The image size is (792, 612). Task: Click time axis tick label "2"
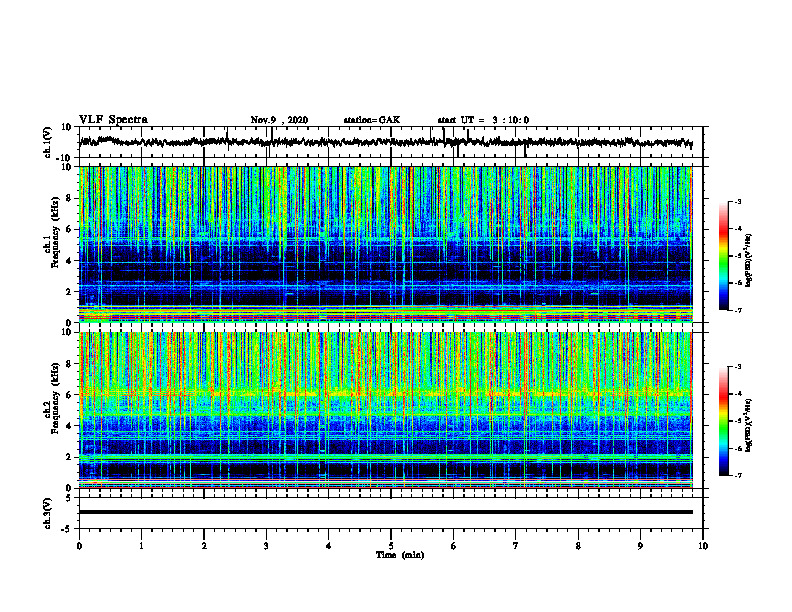204,546
